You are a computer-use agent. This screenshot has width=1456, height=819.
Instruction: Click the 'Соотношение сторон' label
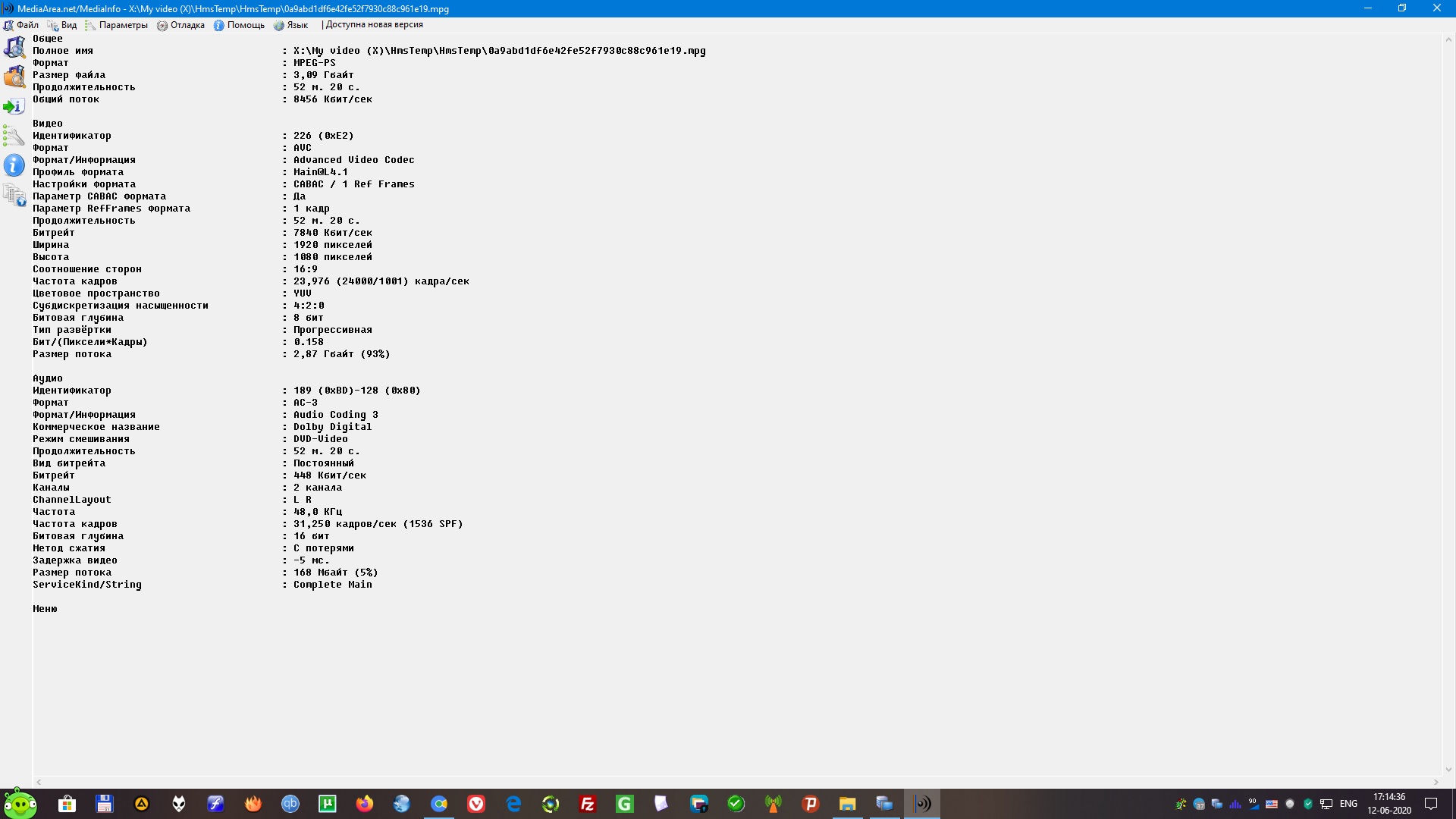coord(87,269)
